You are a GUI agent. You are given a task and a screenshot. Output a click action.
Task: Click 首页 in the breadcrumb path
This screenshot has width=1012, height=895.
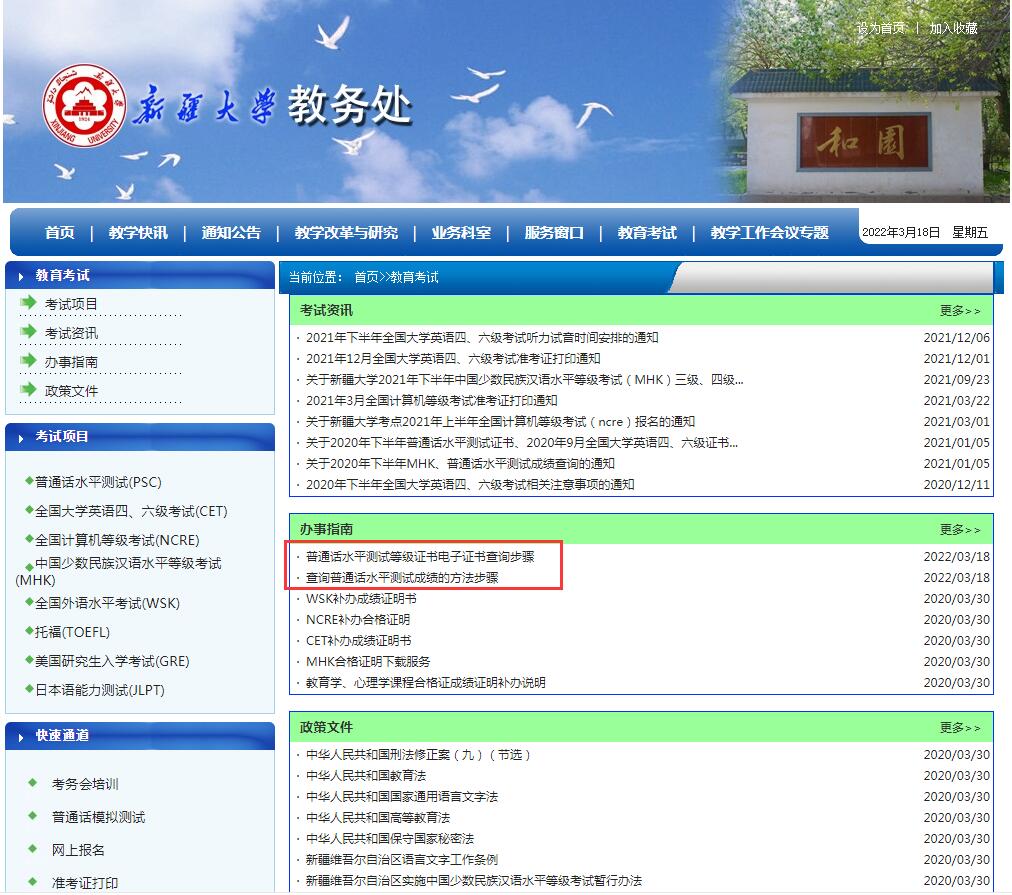pyautogui.click(x=366, y=277)
